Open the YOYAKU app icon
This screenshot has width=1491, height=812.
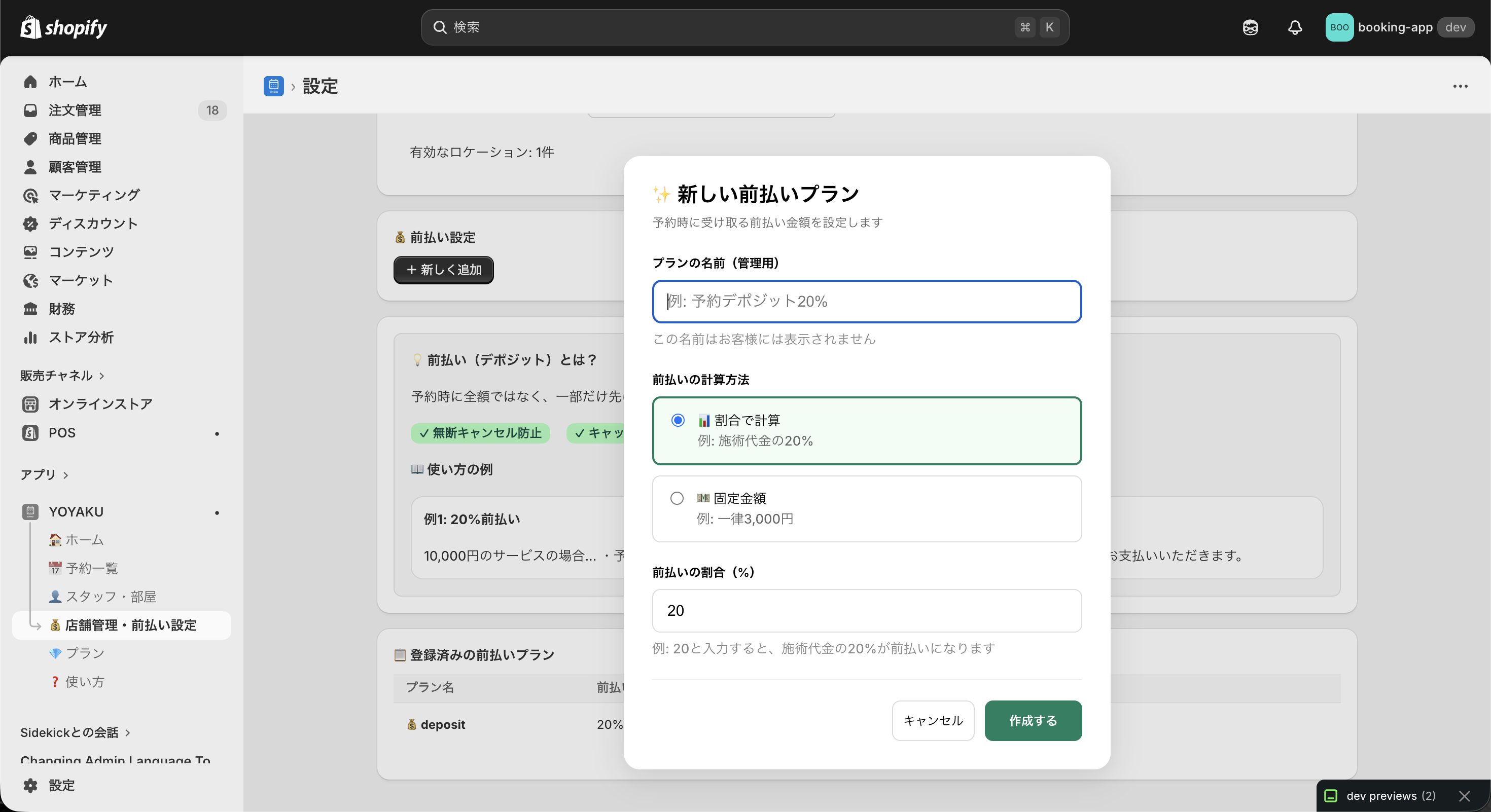point(30,512)
